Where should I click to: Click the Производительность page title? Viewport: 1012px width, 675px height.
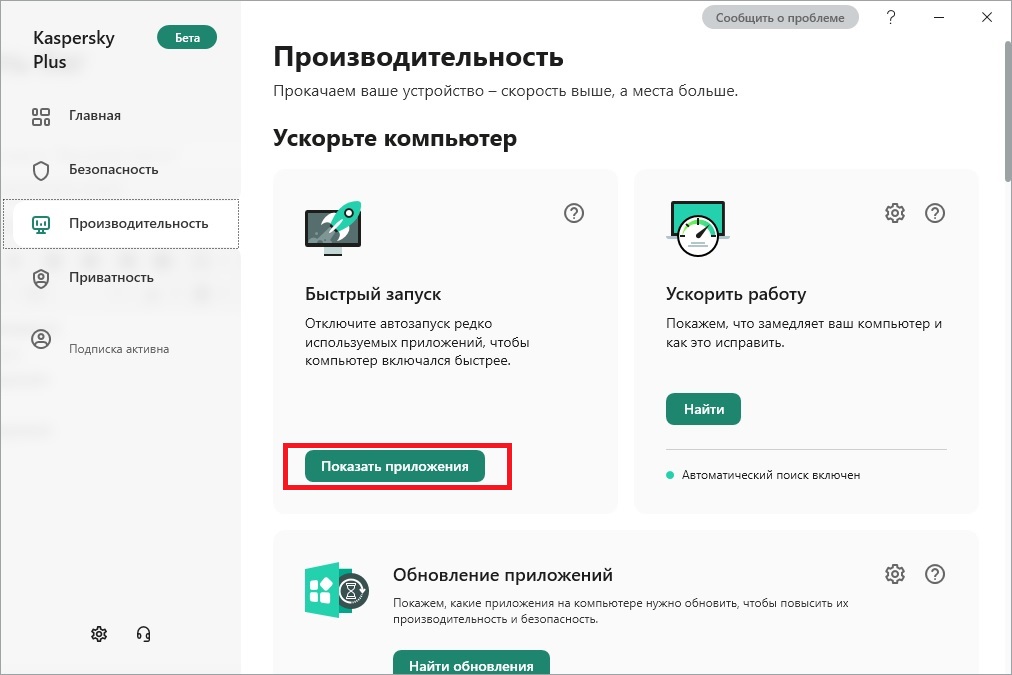pyautogui.click(x=418, y=57)
